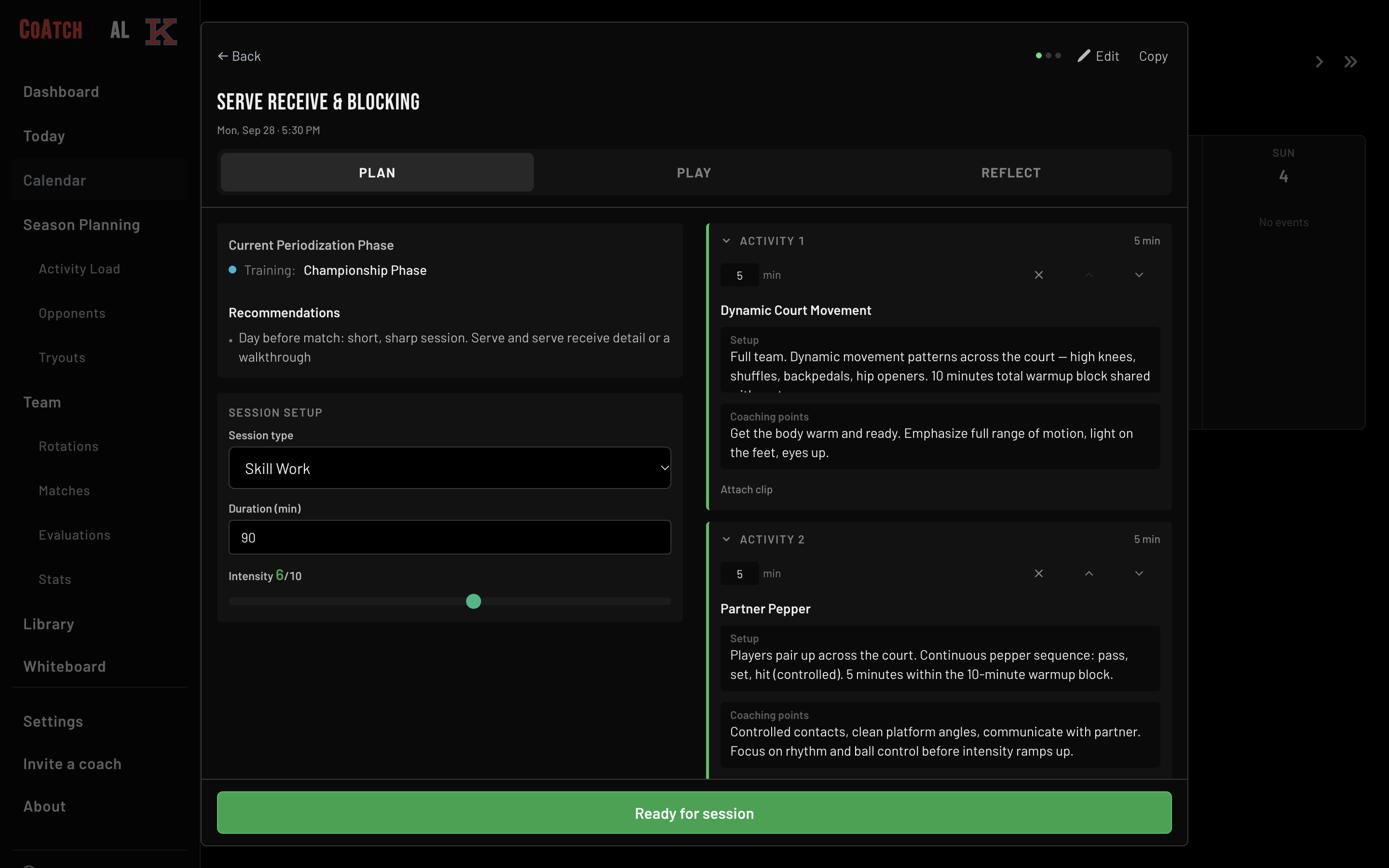Remove Activity 1 with the X icon
Image resolution: width=1389 pixels, height=868 pixels.
[1038, 275]
